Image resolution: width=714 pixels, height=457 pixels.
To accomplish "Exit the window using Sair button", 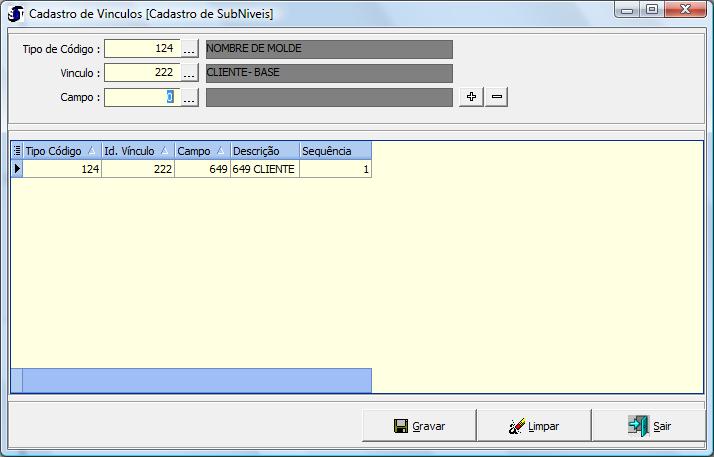I will pos(649,426).
